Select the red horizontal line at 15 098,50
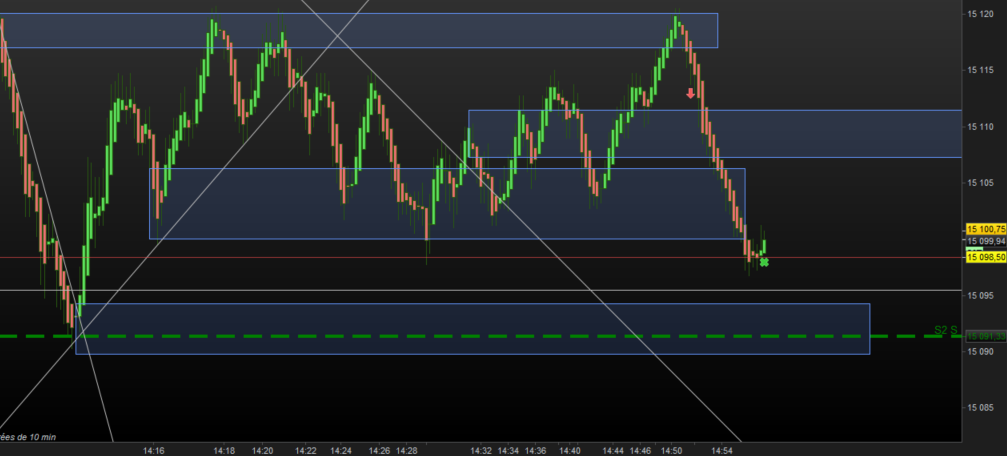Viewport: 1007px width, 456px height. [480, 258]
